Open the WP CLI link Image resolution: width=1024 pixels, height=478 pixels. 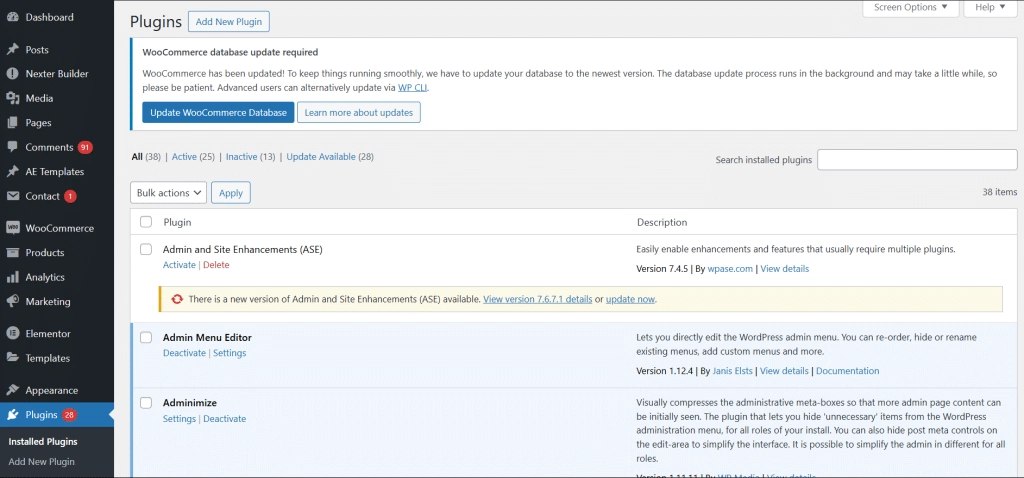[413, 88]
